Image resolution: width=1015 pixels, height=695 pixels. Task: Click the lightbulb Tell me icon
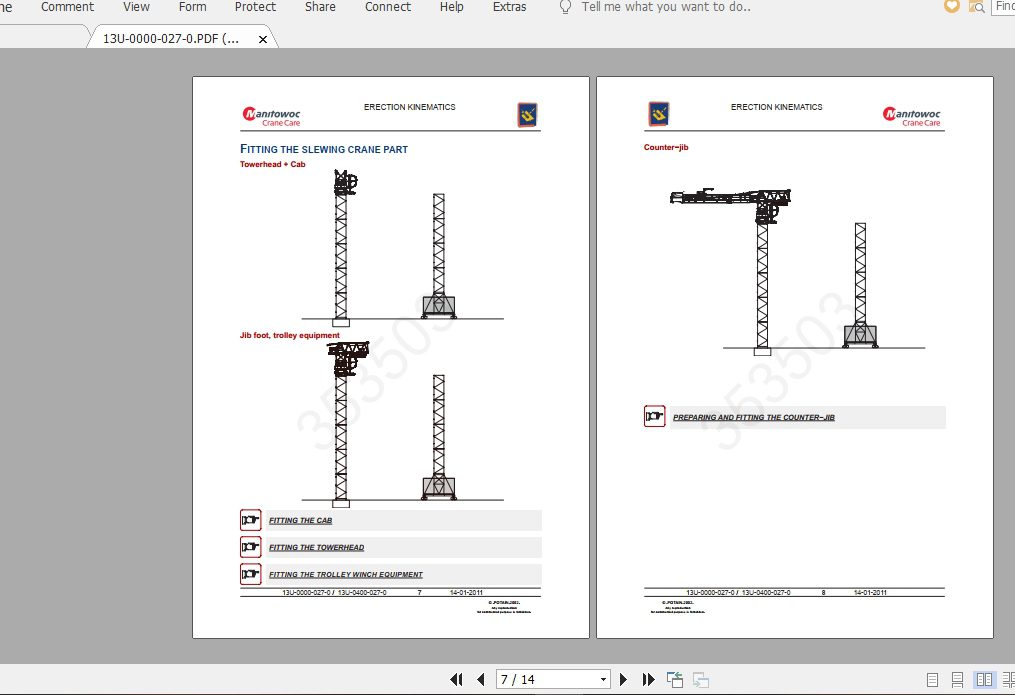click(x=565, y=7)
